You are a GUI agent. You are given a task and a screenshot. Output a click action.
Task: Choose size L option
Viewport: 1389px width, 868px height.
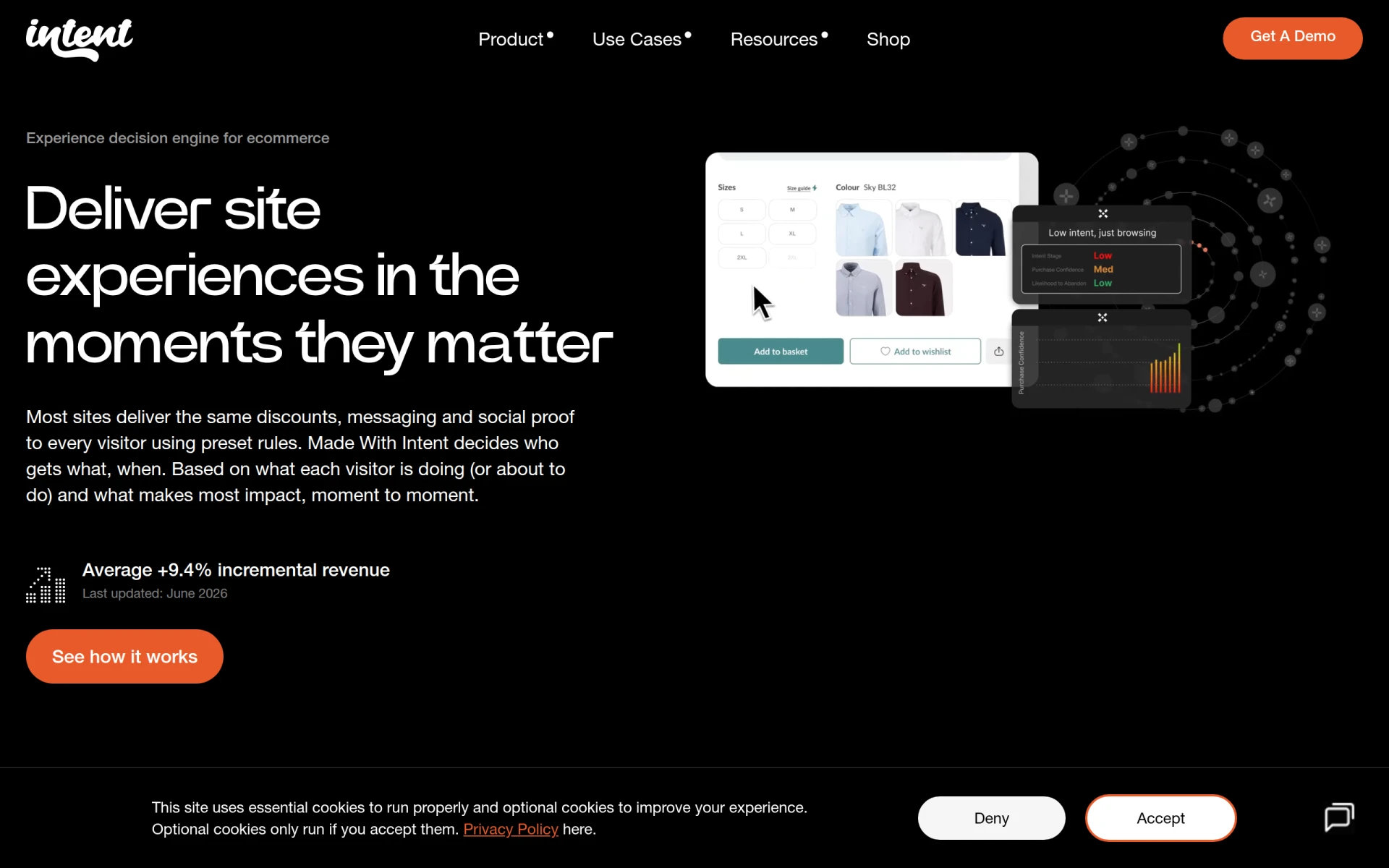coord(742,234)
